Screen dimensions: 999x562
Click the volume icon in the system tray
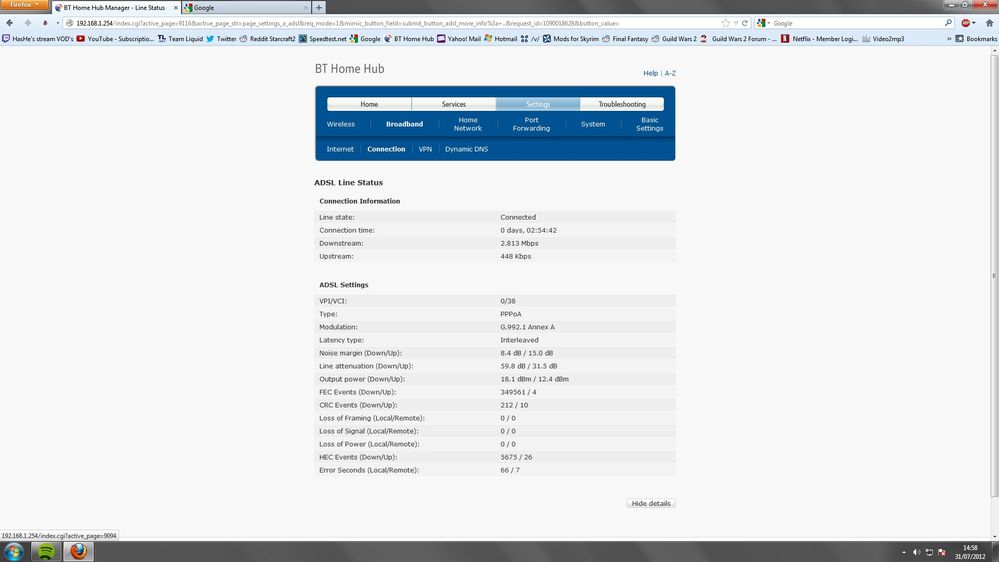(x=916, y=552)
